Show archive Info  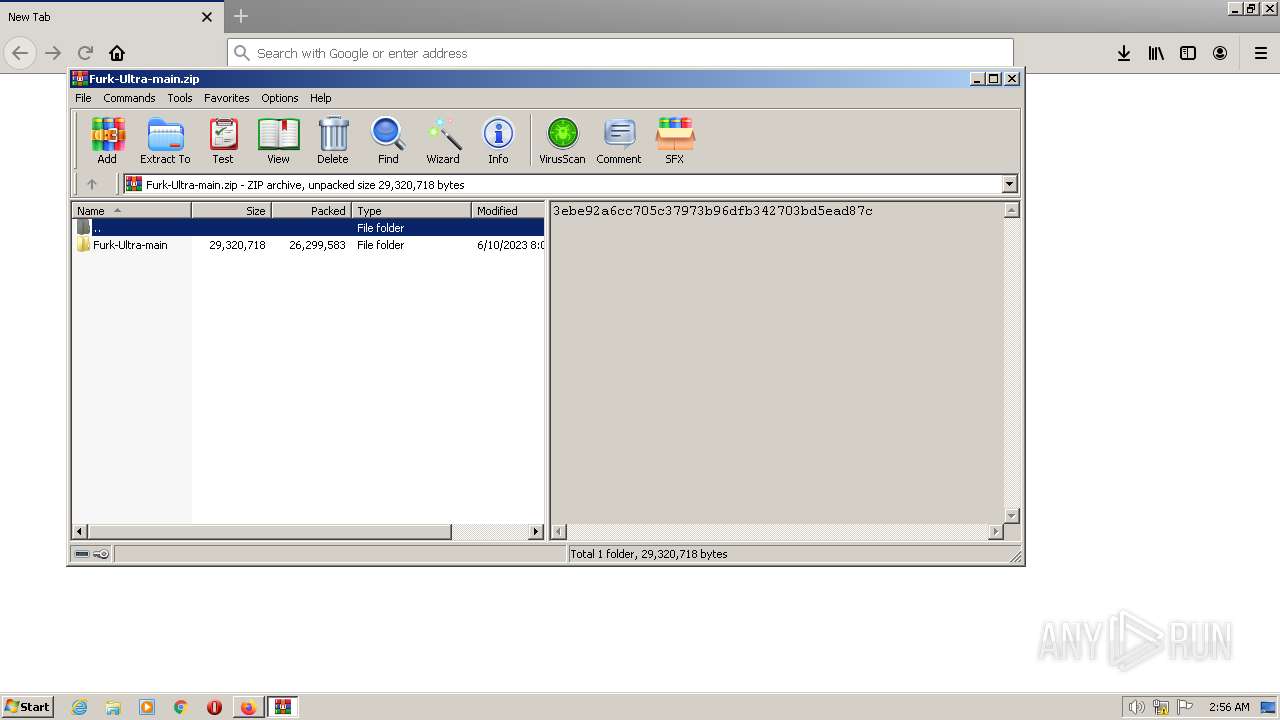498,140
